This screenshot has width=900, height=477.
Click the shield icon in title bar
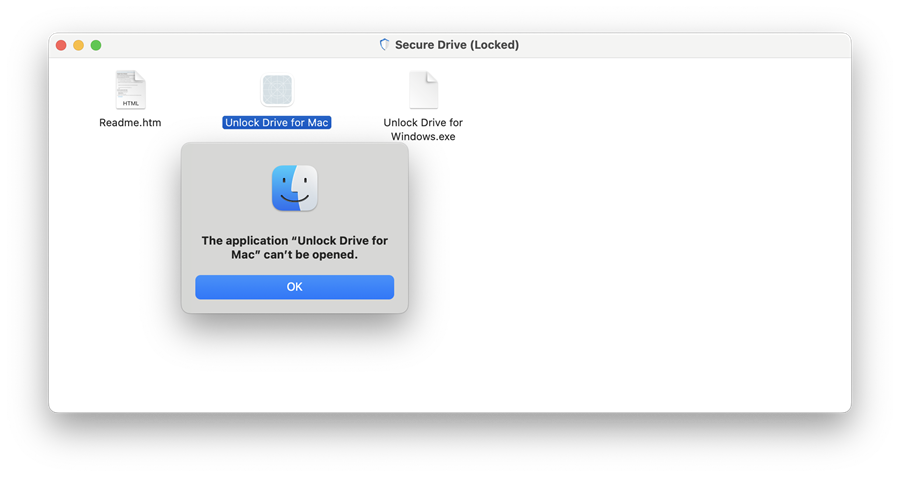385,45
